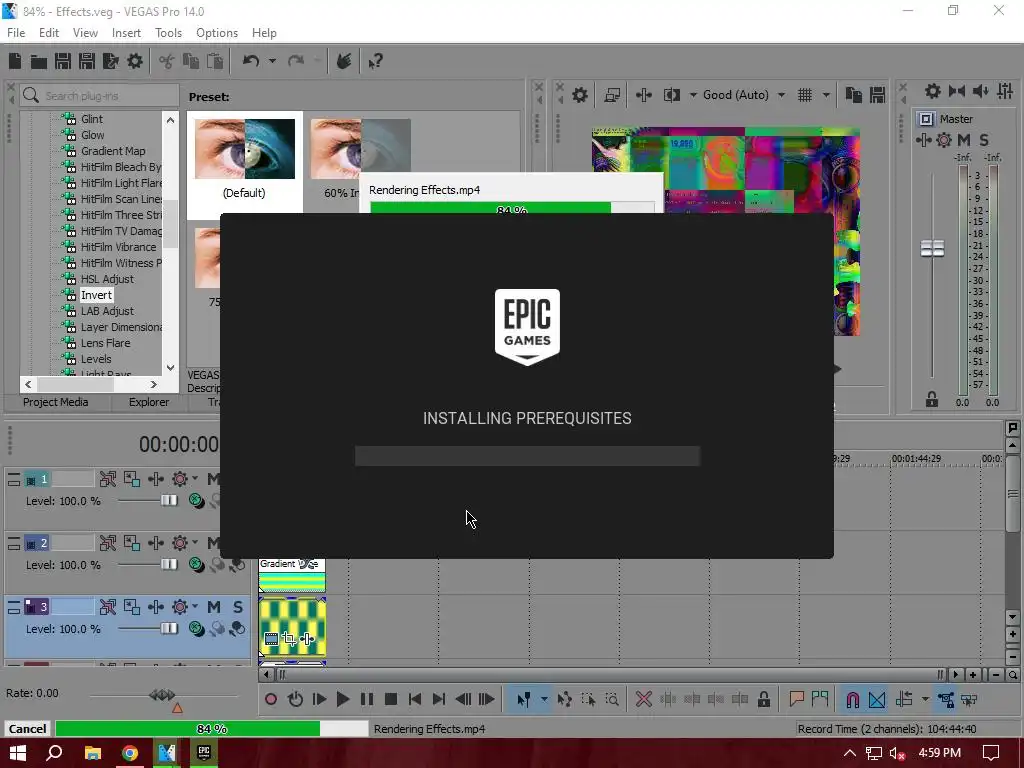This screenshot has width=1024, height=768.
Task: Save project with the first floppy icon
Action: pos(63,61)
